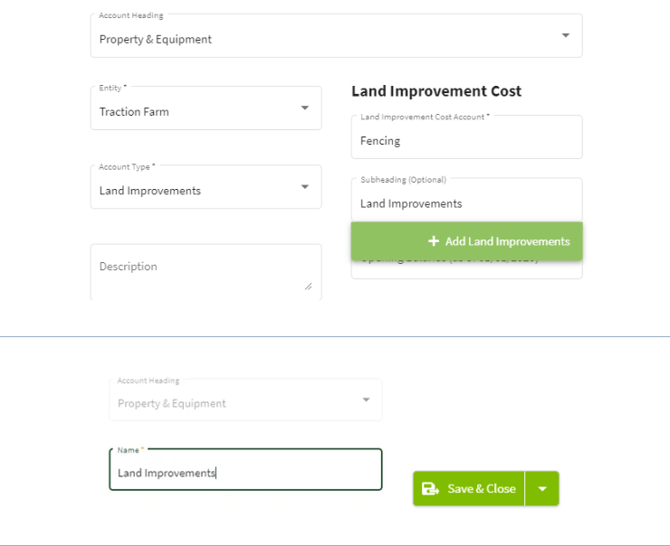Open the top Account Heading dropdown arrow
Image resolution: width=670 pixels, height=546 pixels.
565,36
